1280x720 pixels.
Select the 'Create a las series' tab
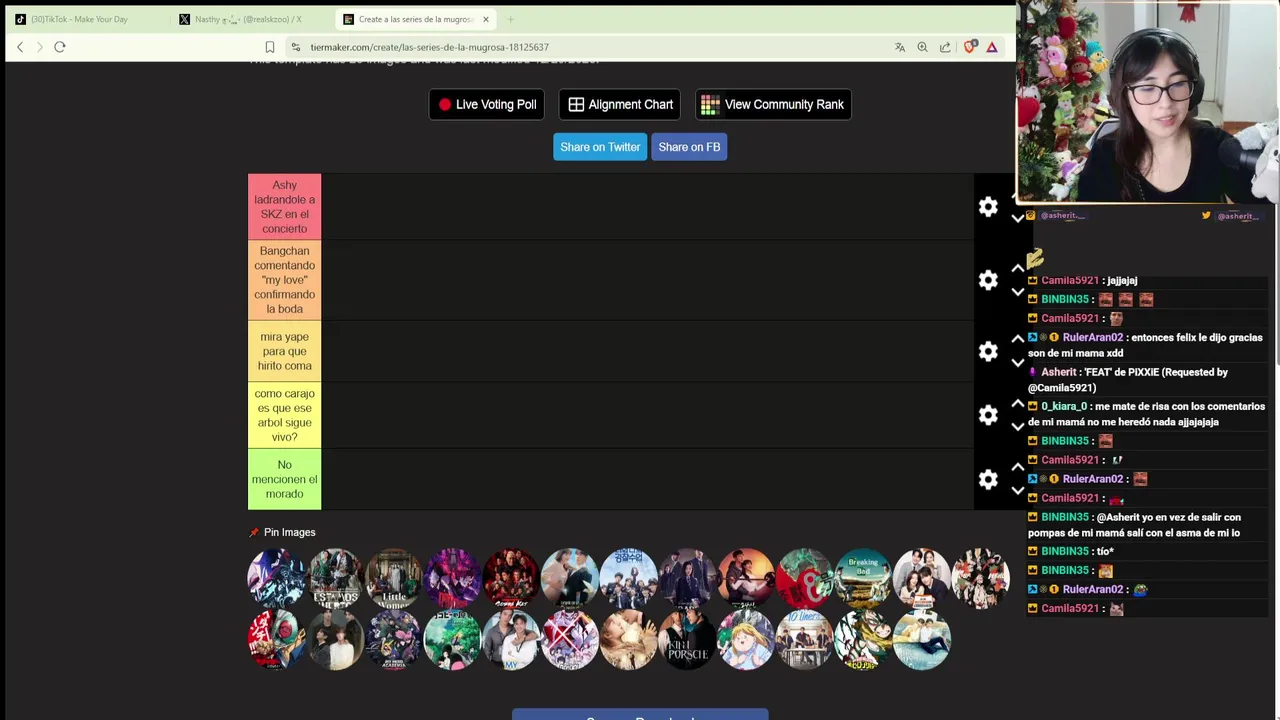pos(415,19)
